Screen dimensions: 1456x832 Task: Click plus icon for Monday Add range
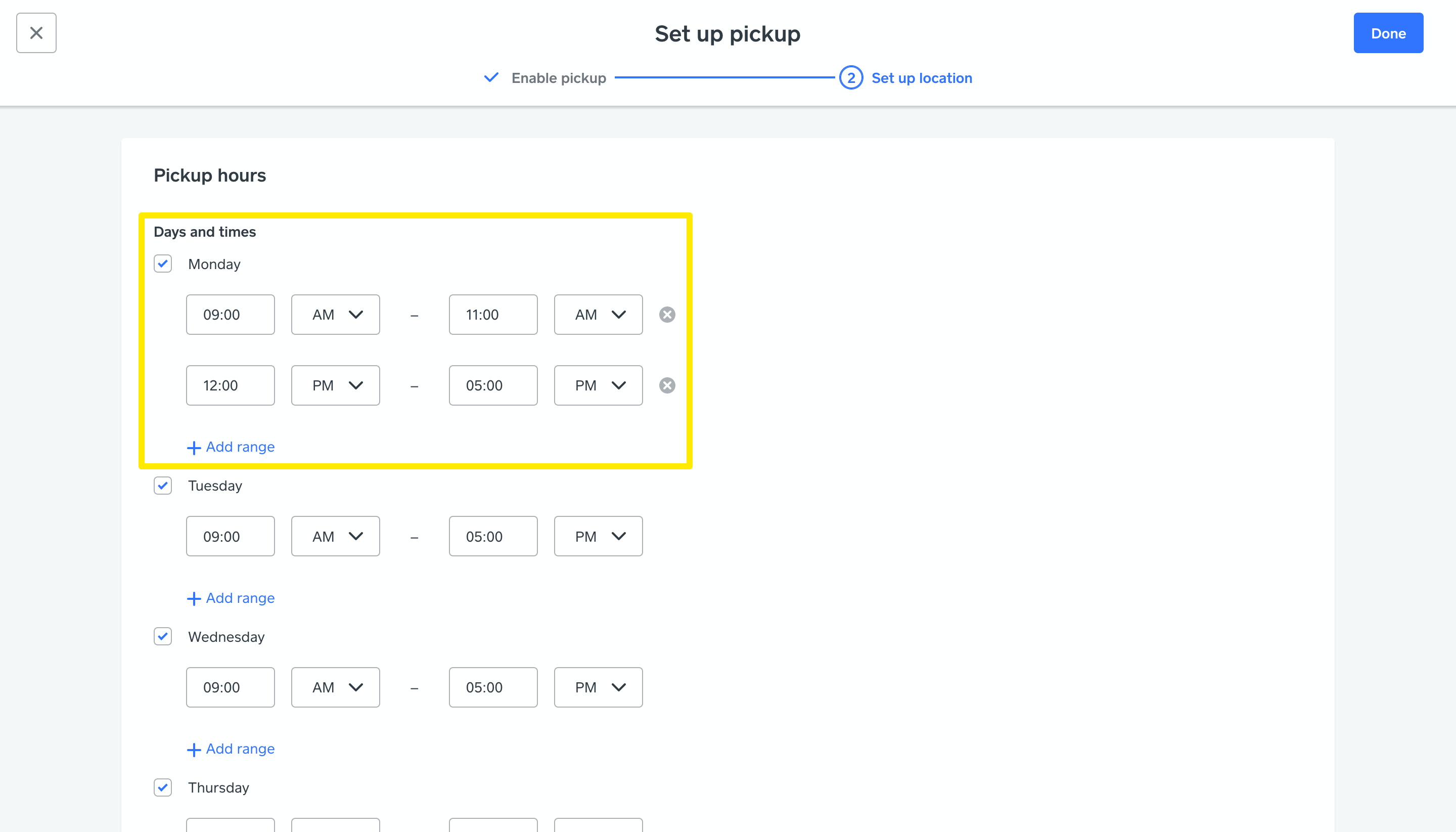[194, 448]
